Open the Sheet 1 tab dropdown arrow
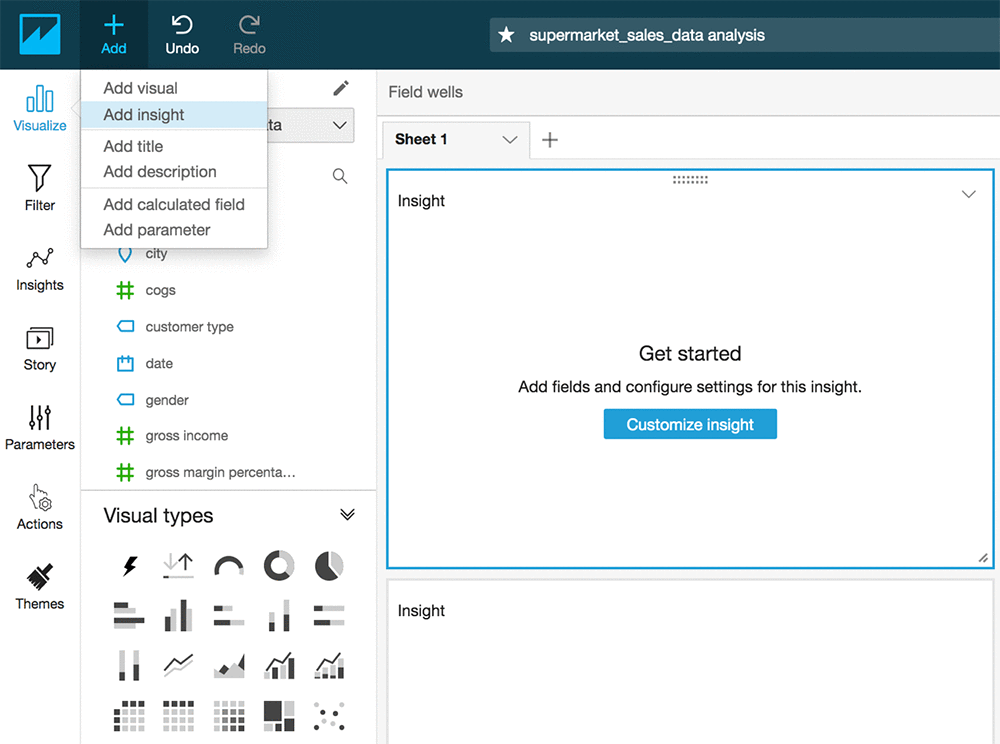Image resolution: width=1000 pixels, height=744 pixels. click(509, 140)
